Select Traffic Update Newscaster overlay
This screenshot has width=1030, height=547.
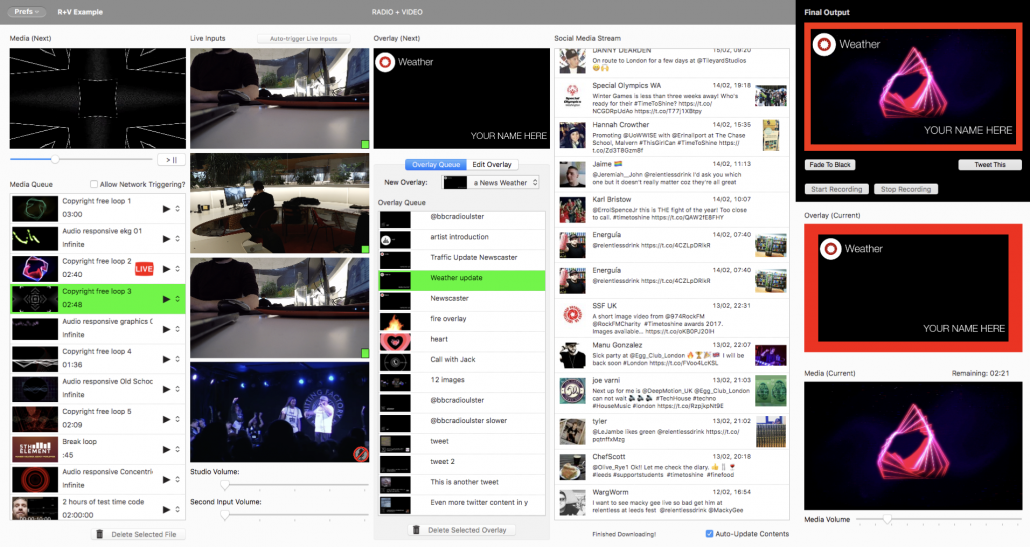pos(462,260)
